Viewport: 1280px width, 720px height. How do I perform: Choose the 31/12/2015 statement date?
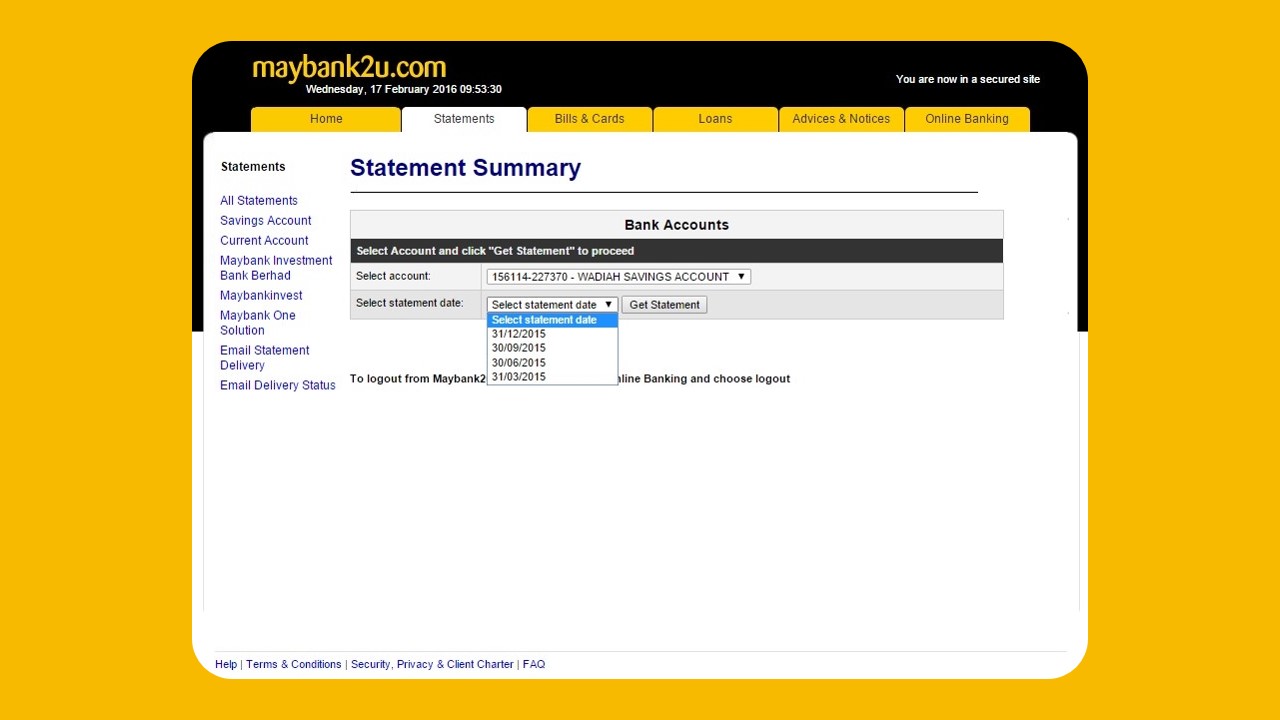519,334
